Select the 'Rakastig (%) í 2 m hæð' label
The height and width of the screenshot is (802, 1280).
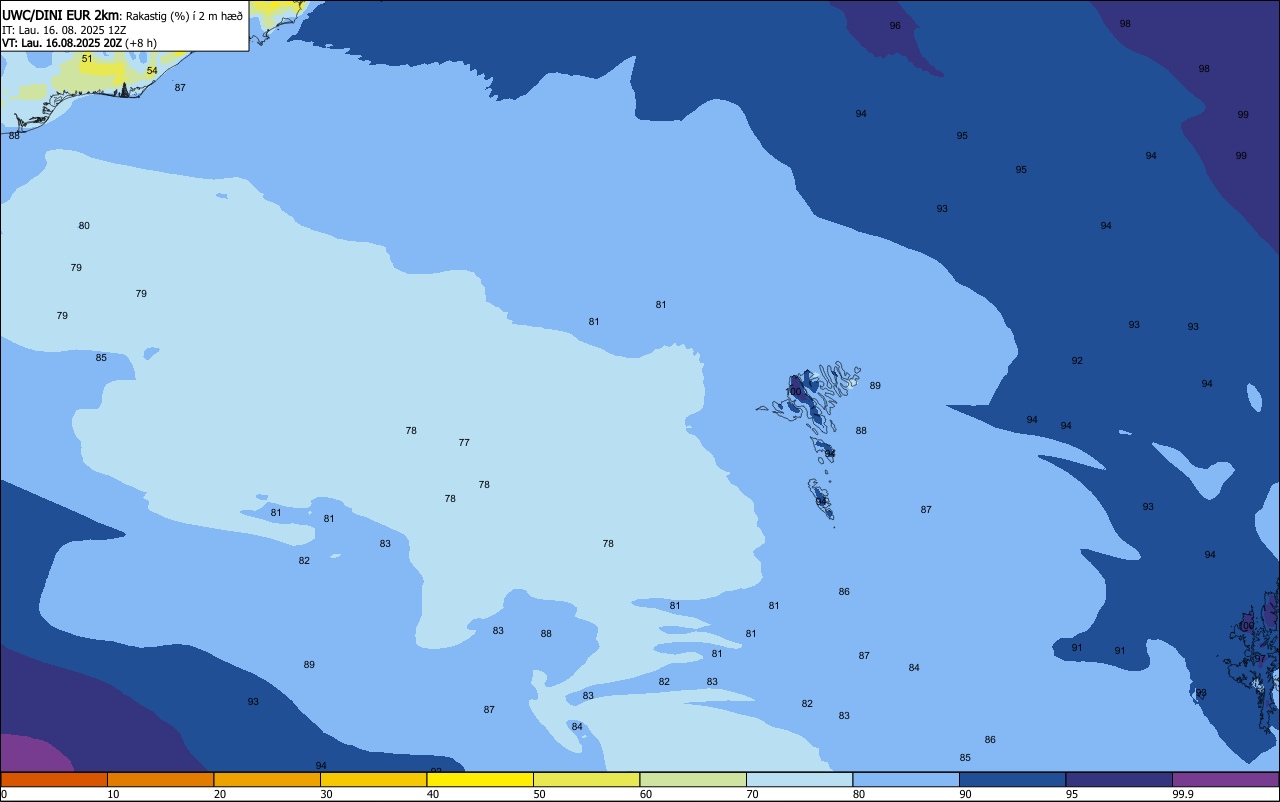[184, 16]
